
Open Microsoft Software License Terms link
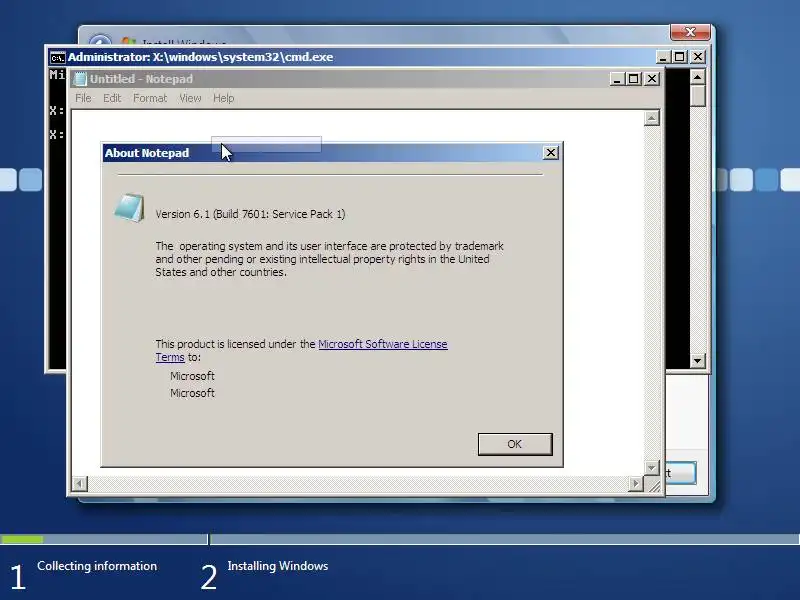pyautogui.click(x=383, y=344)
